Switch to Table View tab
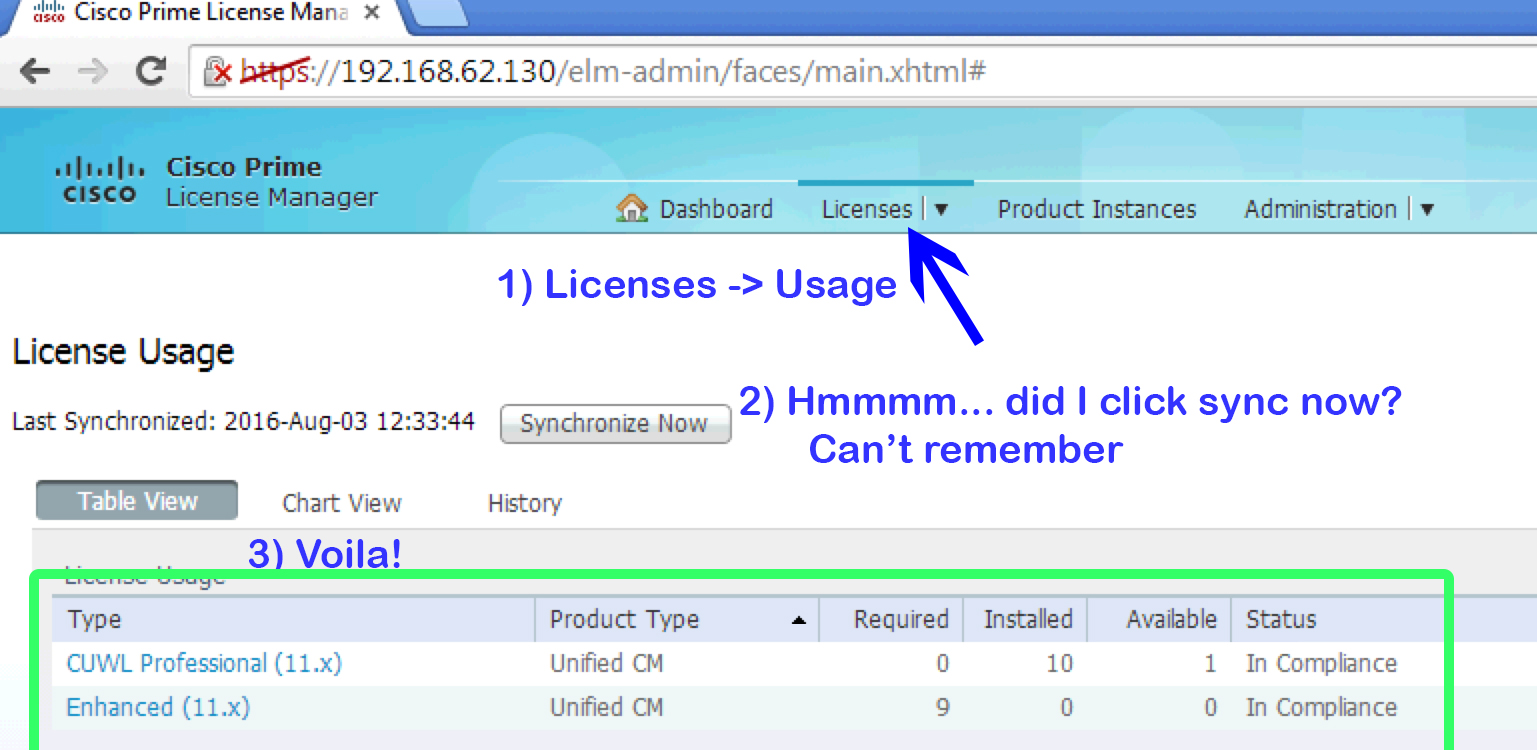The width and height of the screenshot is (1537, 750). tap(137, 501)
